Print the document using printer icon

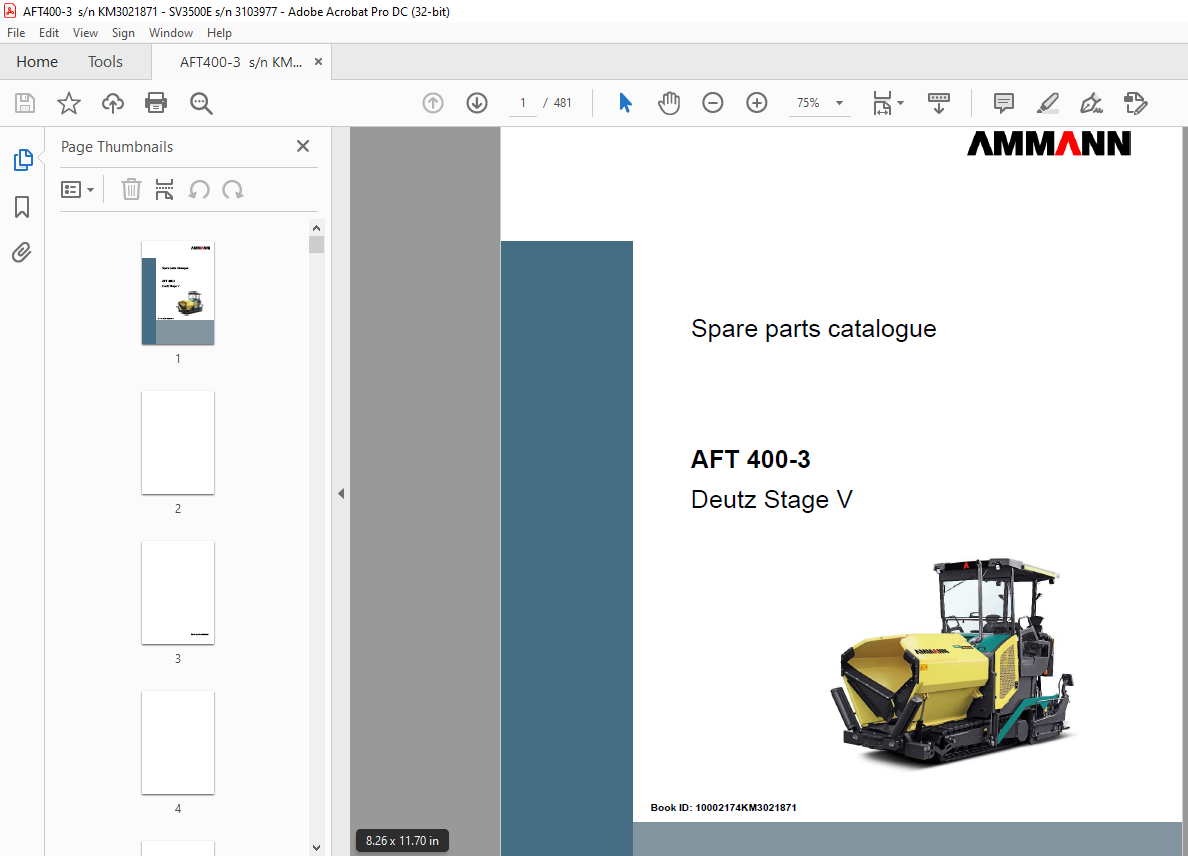coord(156,103)
